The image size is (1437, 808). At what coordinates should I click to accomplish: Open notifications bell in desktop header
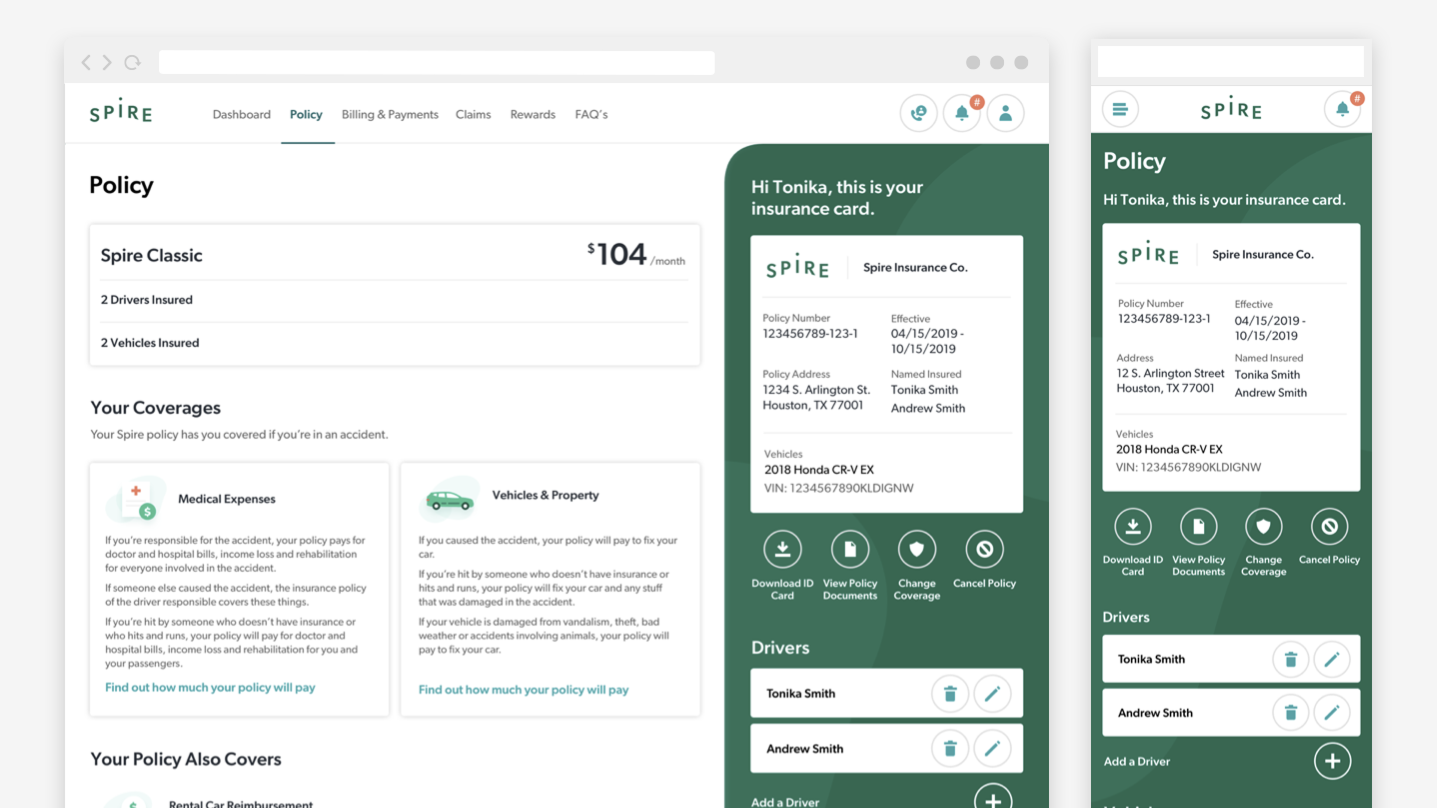(x=962, y=114)
